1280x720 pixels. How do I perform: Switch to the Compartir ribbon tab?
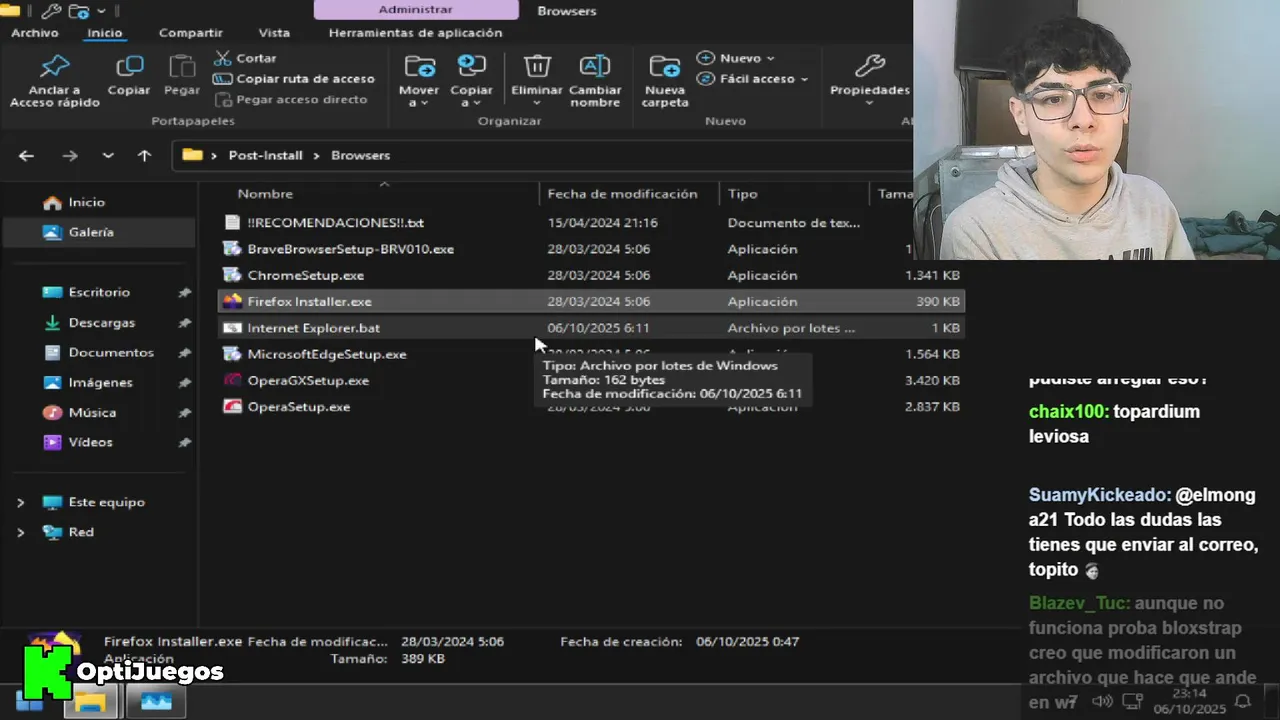click(x=190, y=33)
